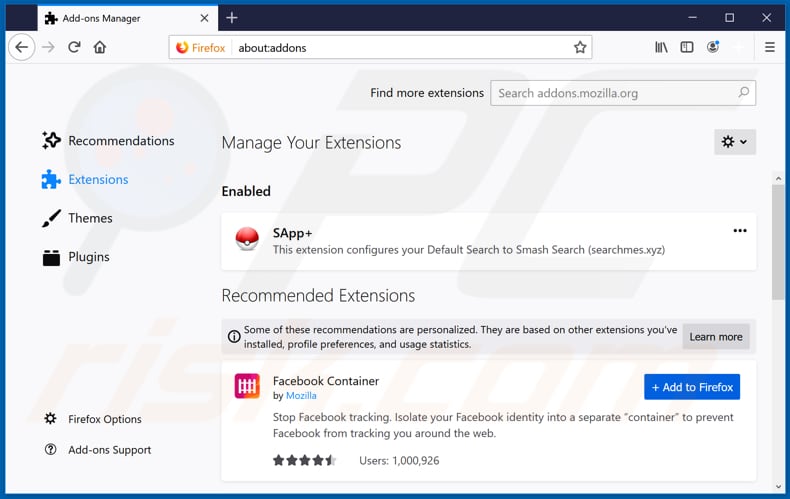Viewport: 790px width, 499px height.
Task: Open a new tab with the plus button
Action: (x=232, y=18)
